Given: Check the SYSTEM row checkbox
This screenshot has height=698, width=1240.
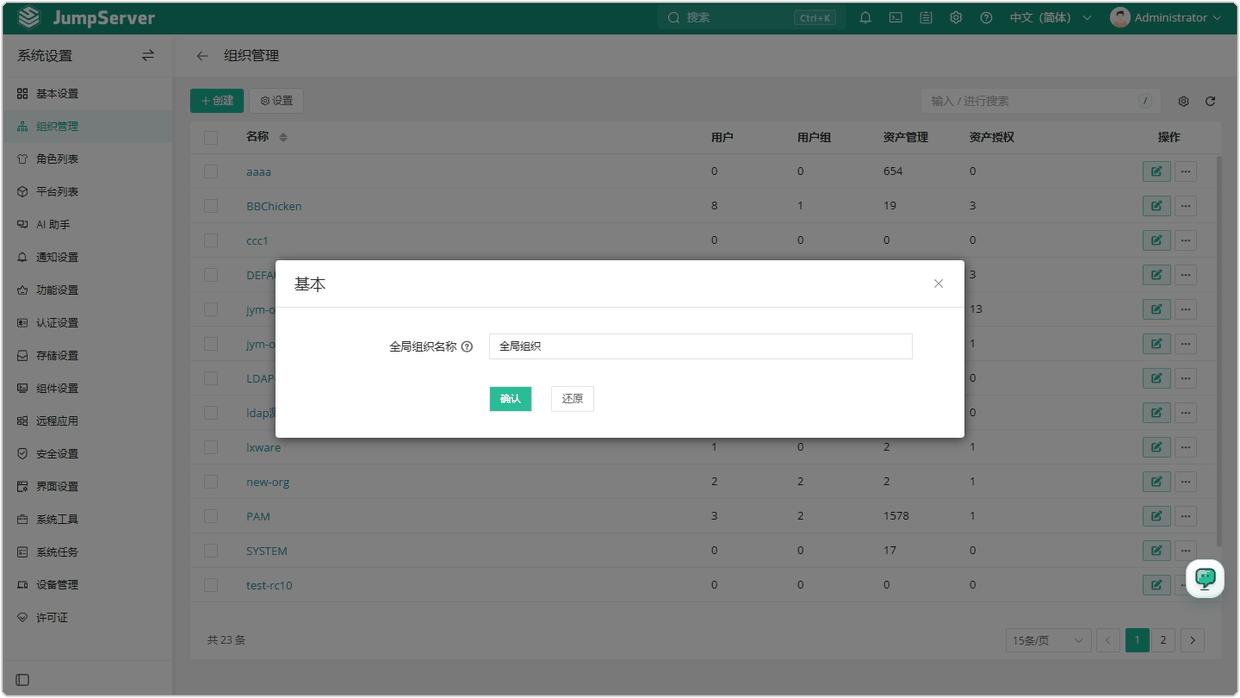Looking at the screenshot, I should [211, 551].
